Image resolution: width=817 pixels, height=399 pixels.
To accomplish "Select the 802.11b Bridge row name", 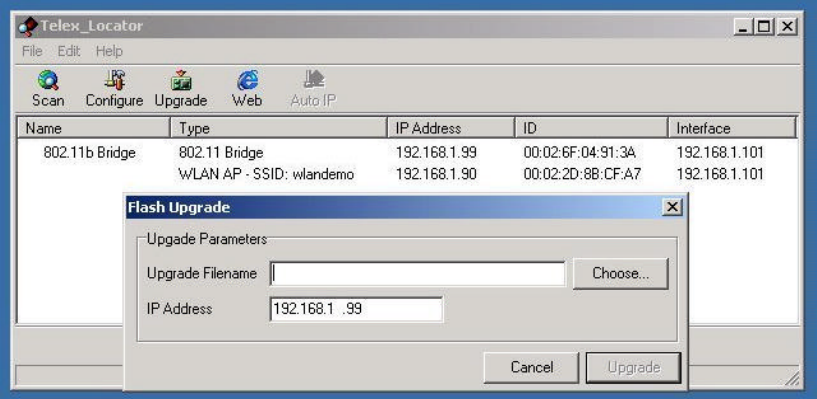I will point(90,153).
